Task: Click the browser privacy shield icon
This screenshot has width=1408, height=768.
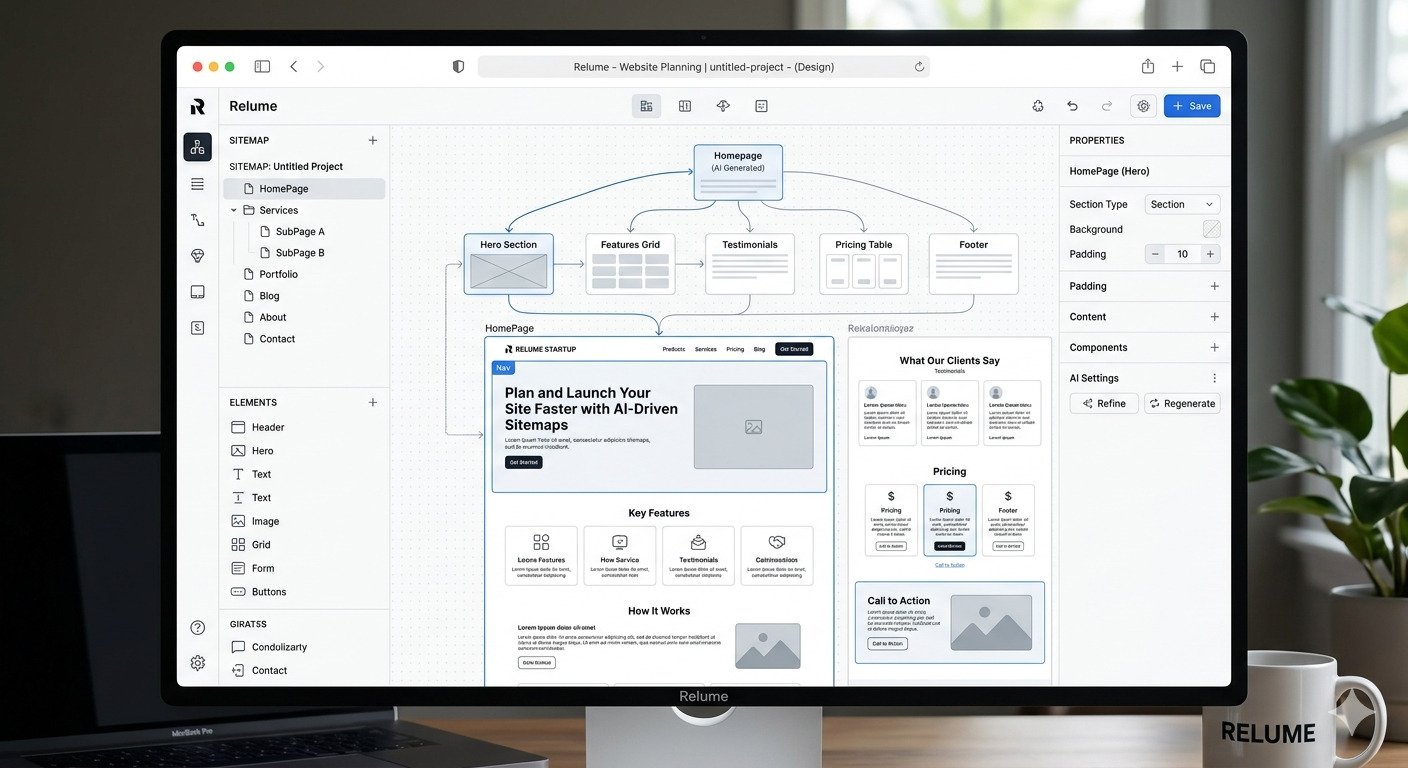Action: pyautogui.click(x=458, y=66)
